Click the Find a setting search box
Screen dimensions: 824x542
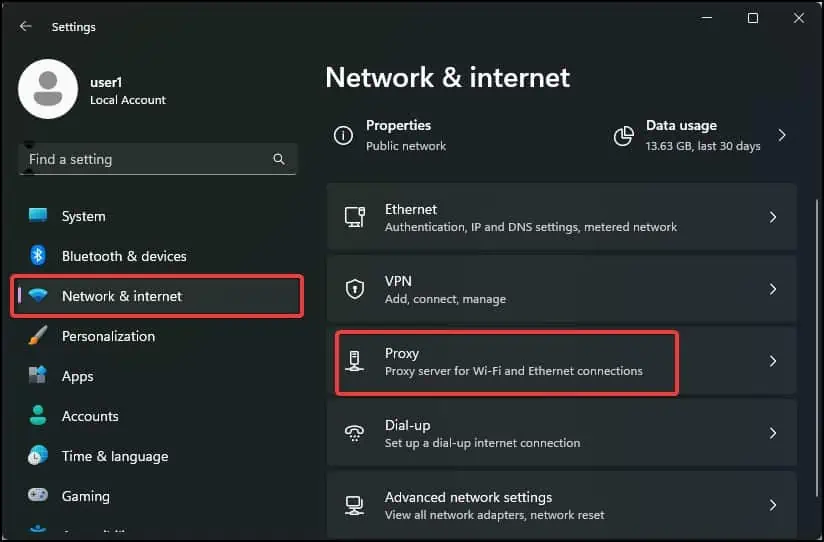(x=145, y=159)
